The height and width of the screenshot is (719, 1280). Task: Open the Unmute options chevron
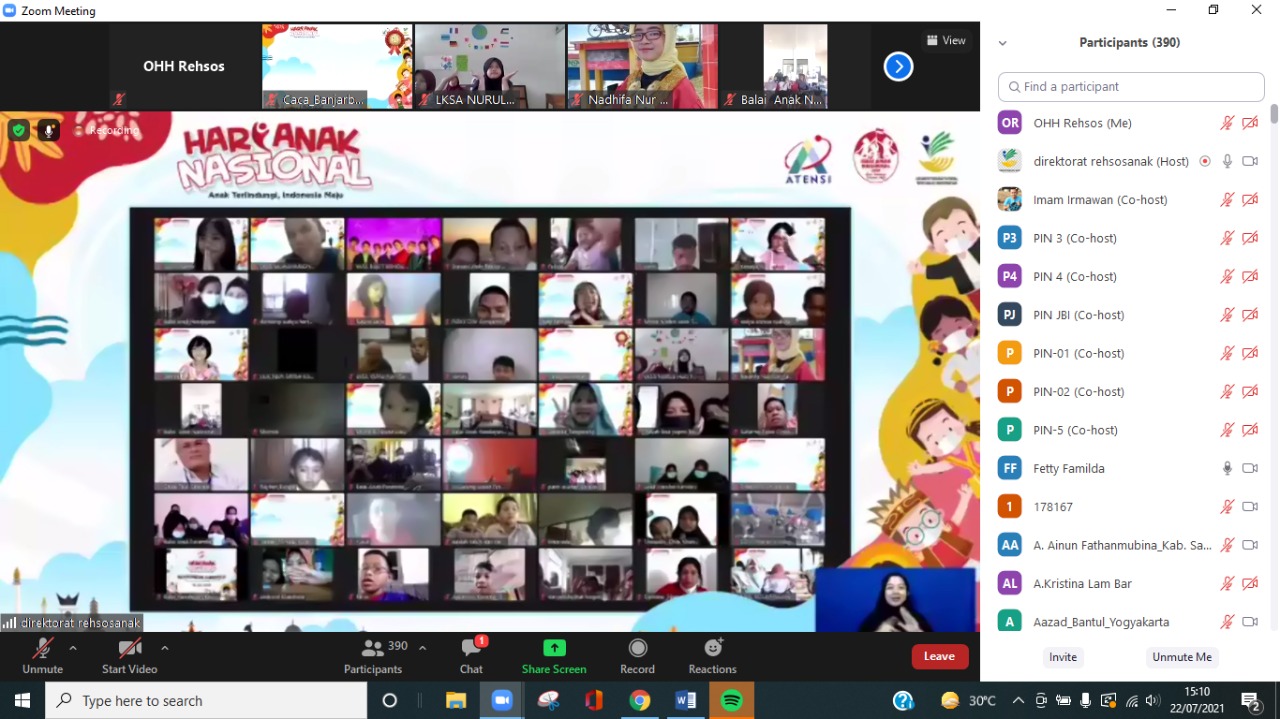click(72, 647)
